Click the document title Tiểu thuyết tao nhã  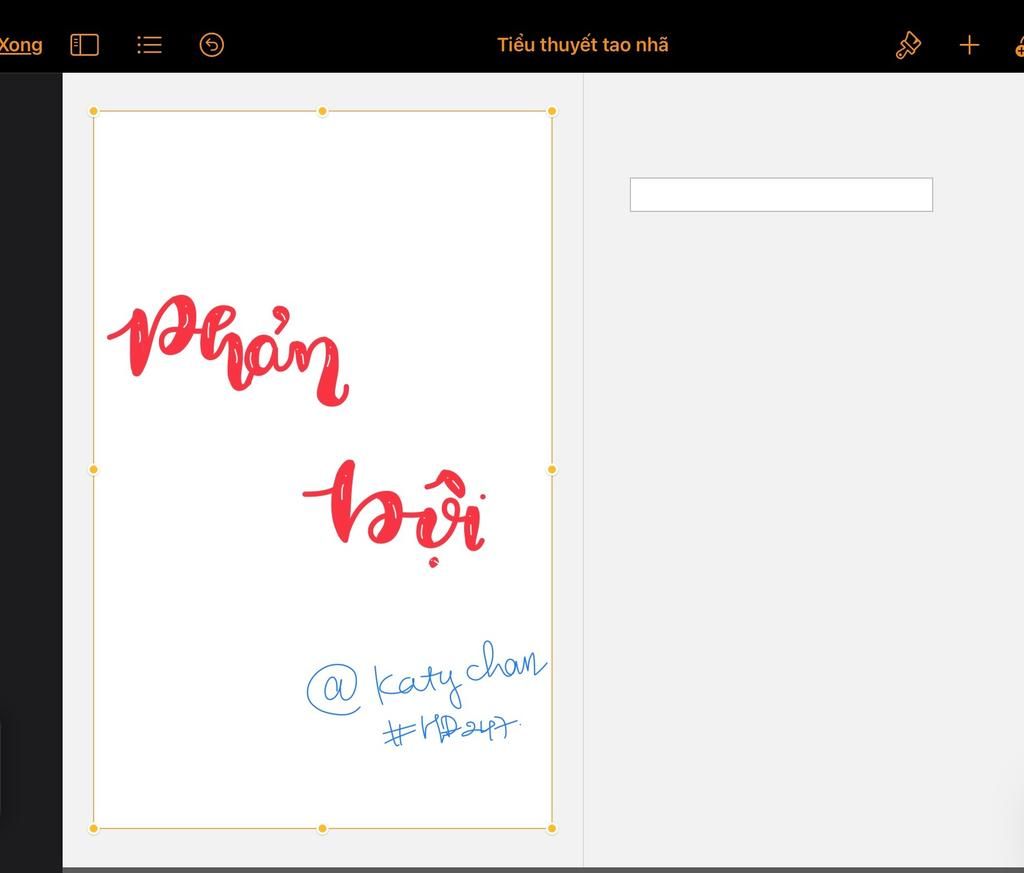click(583, 45)
